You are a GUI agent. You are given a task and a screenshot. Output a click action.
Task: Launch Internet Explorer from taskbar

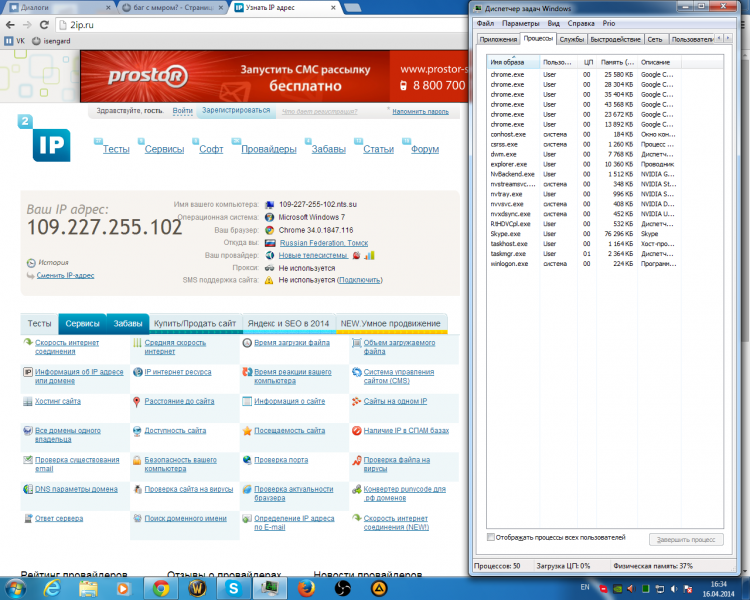coord(52,588)
